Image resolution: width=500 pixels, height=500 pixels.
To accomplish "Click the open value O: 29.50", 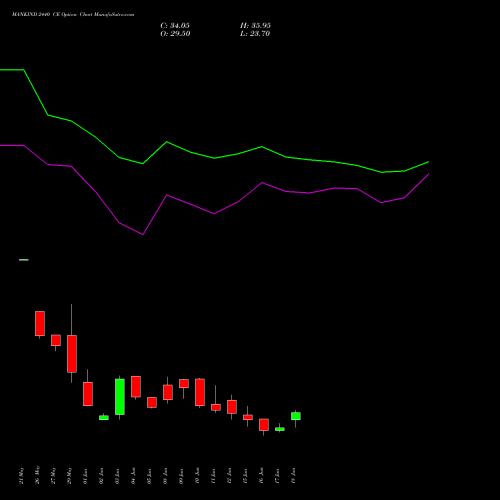I will (x=175, y=34).
